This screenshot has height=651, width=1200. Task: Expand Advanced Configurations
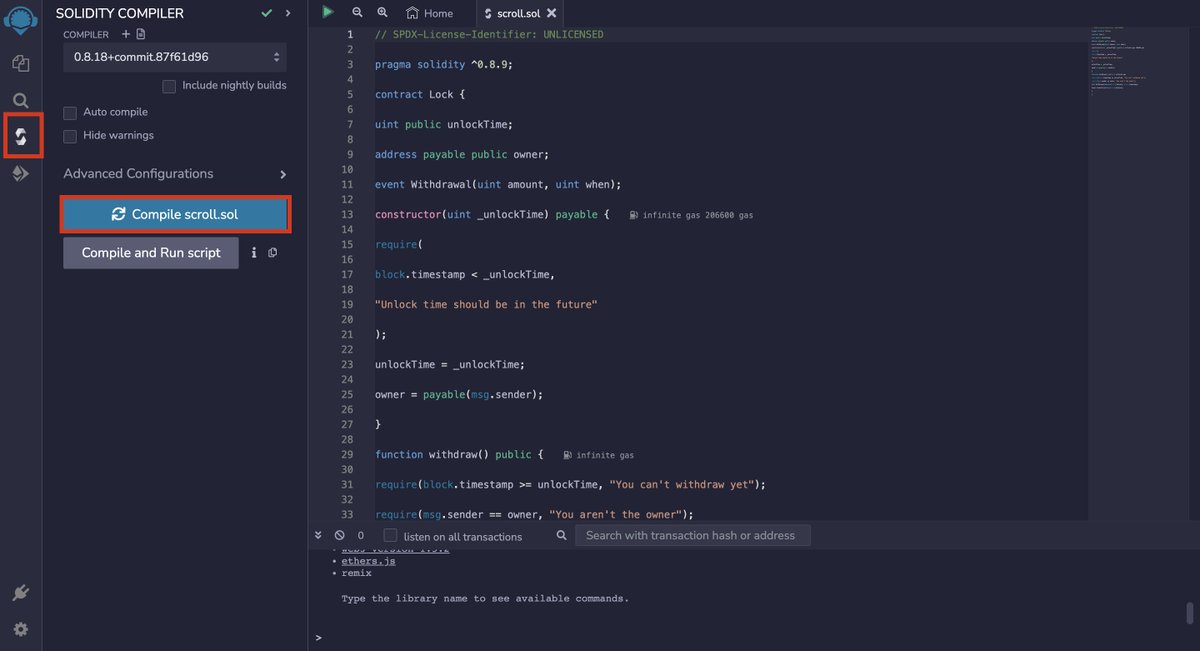[x=140, y=173]
